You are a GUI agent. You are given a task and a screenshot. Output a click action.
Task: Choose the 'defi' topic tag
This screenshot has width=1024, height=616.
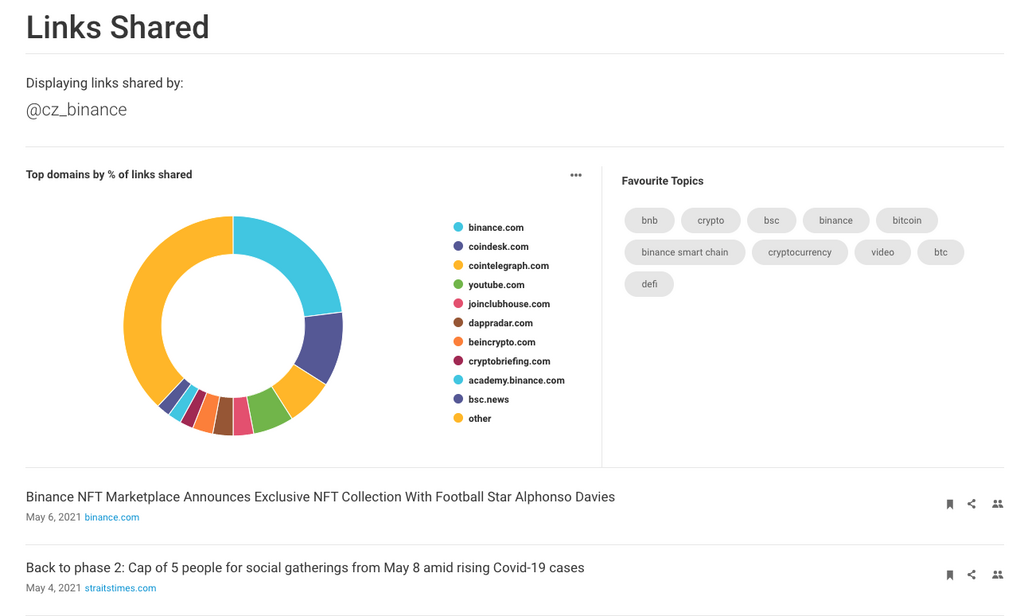[x=650, y=284]
